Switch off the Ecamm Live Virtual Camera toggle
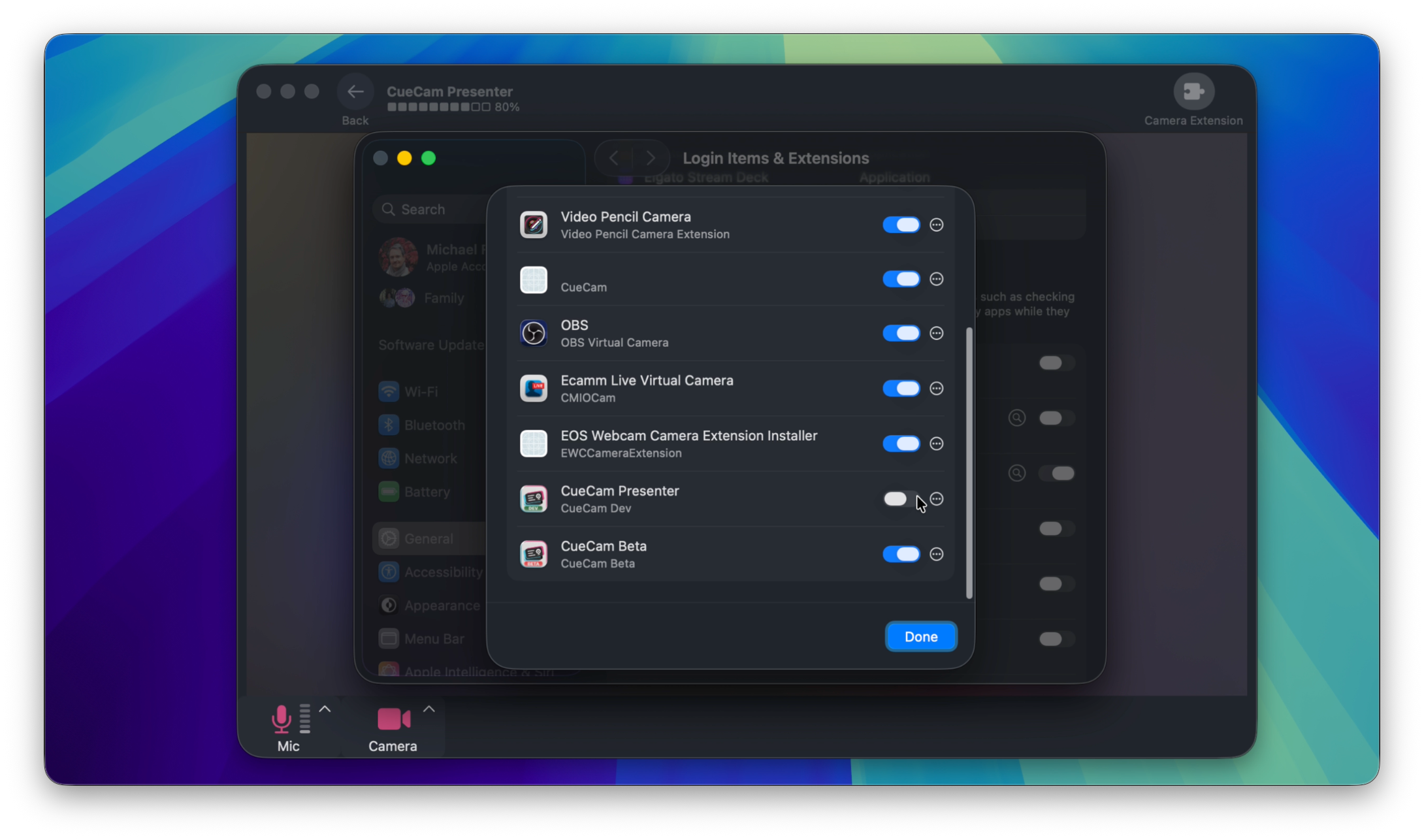This screenshot has width=1424, height=840. (x=901, y=389)
